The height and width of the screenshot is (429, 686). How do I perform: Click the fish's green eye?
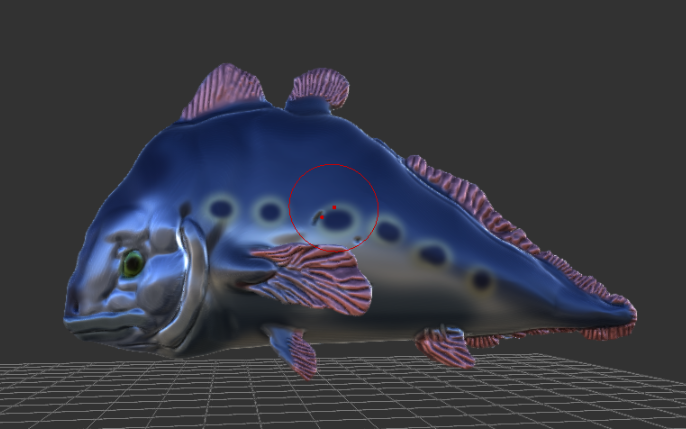[x=133, y=264]
